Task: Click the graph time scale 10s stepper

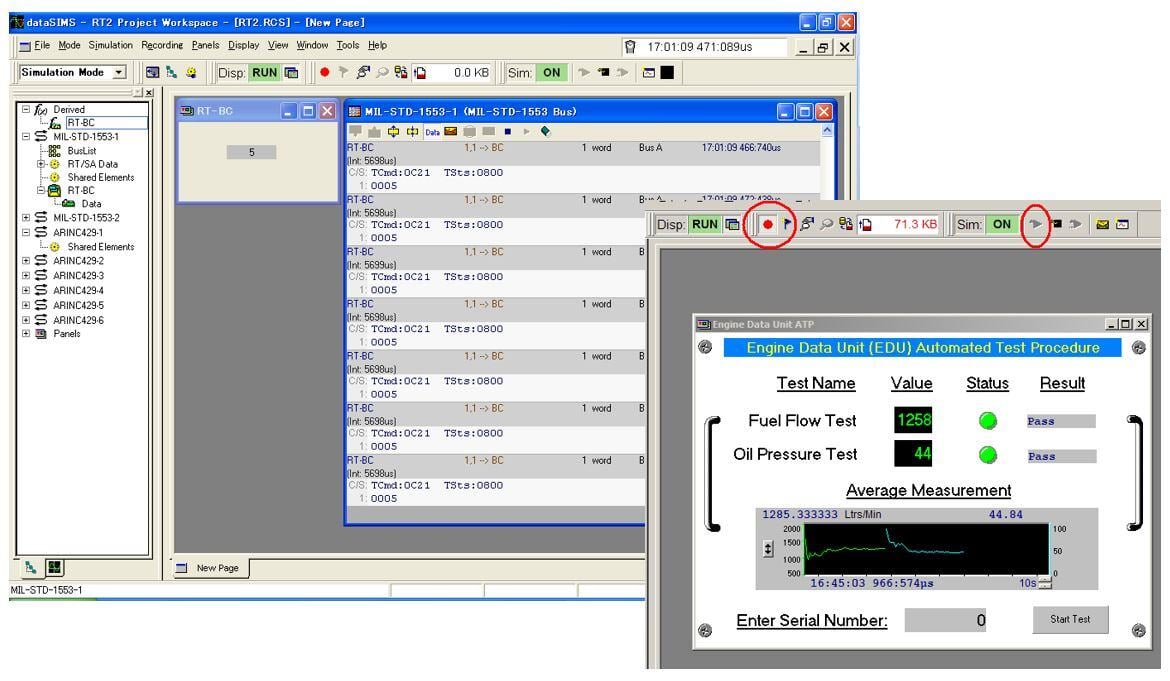Action: 1042,584
